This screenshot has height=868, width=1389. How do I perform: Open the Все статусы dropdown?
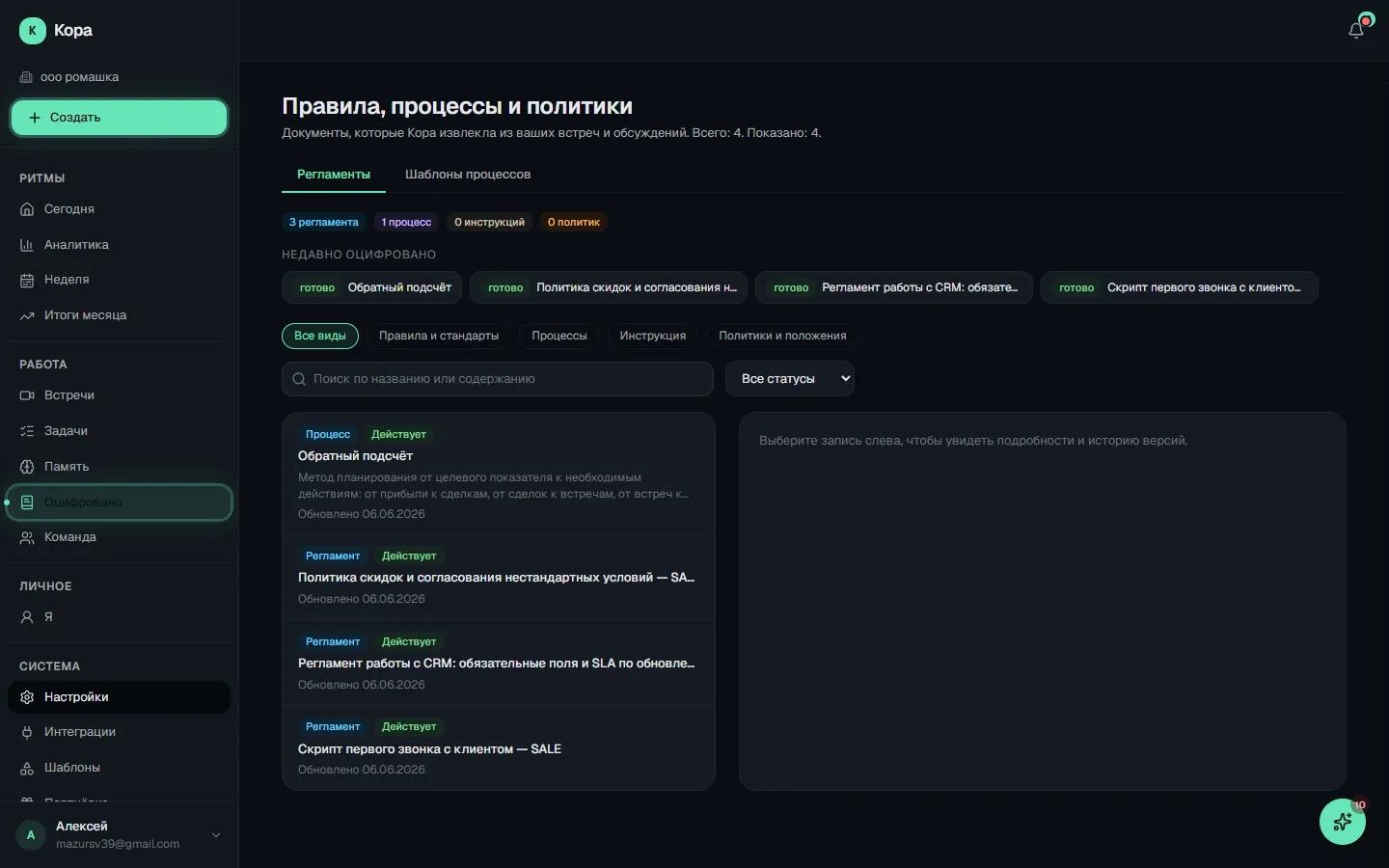click(x=790, y=379)
